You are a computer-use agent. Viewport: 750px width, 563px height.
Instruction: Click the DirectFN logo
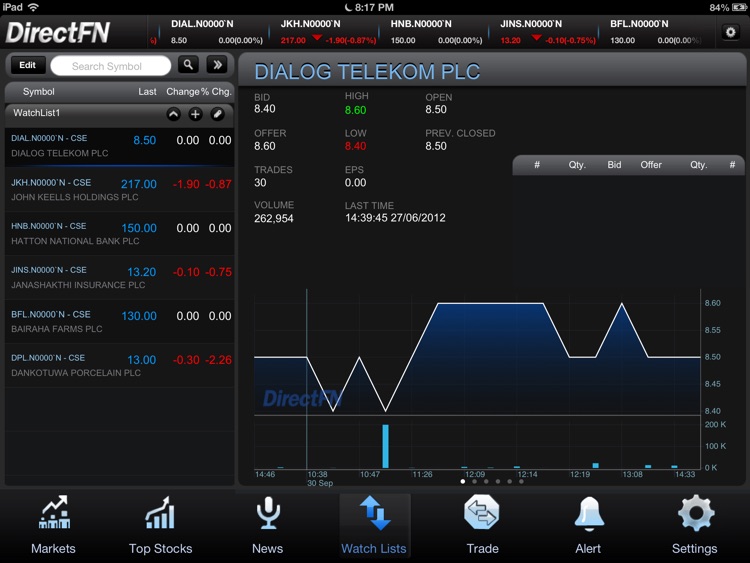pos(58,33)
